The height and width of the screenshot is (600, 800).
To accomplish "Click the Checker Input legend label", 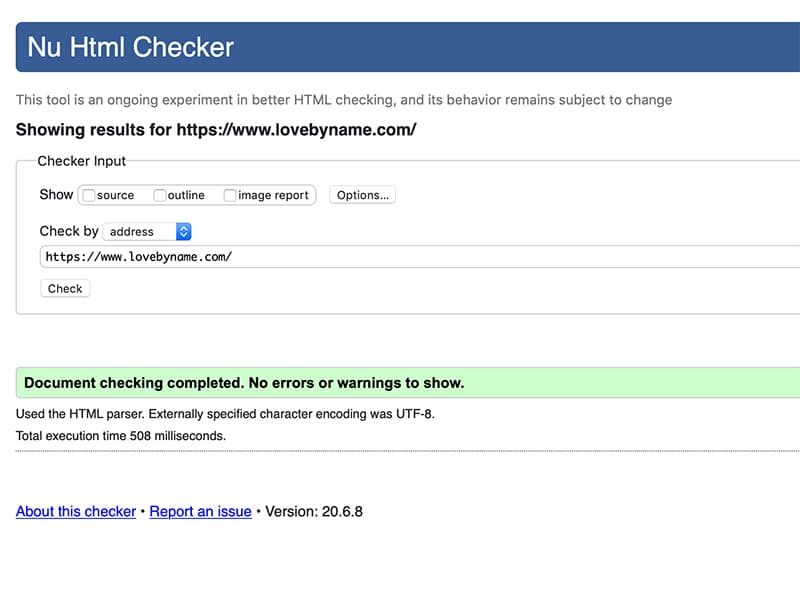I will pyautogui.click(x=82, y=161).
